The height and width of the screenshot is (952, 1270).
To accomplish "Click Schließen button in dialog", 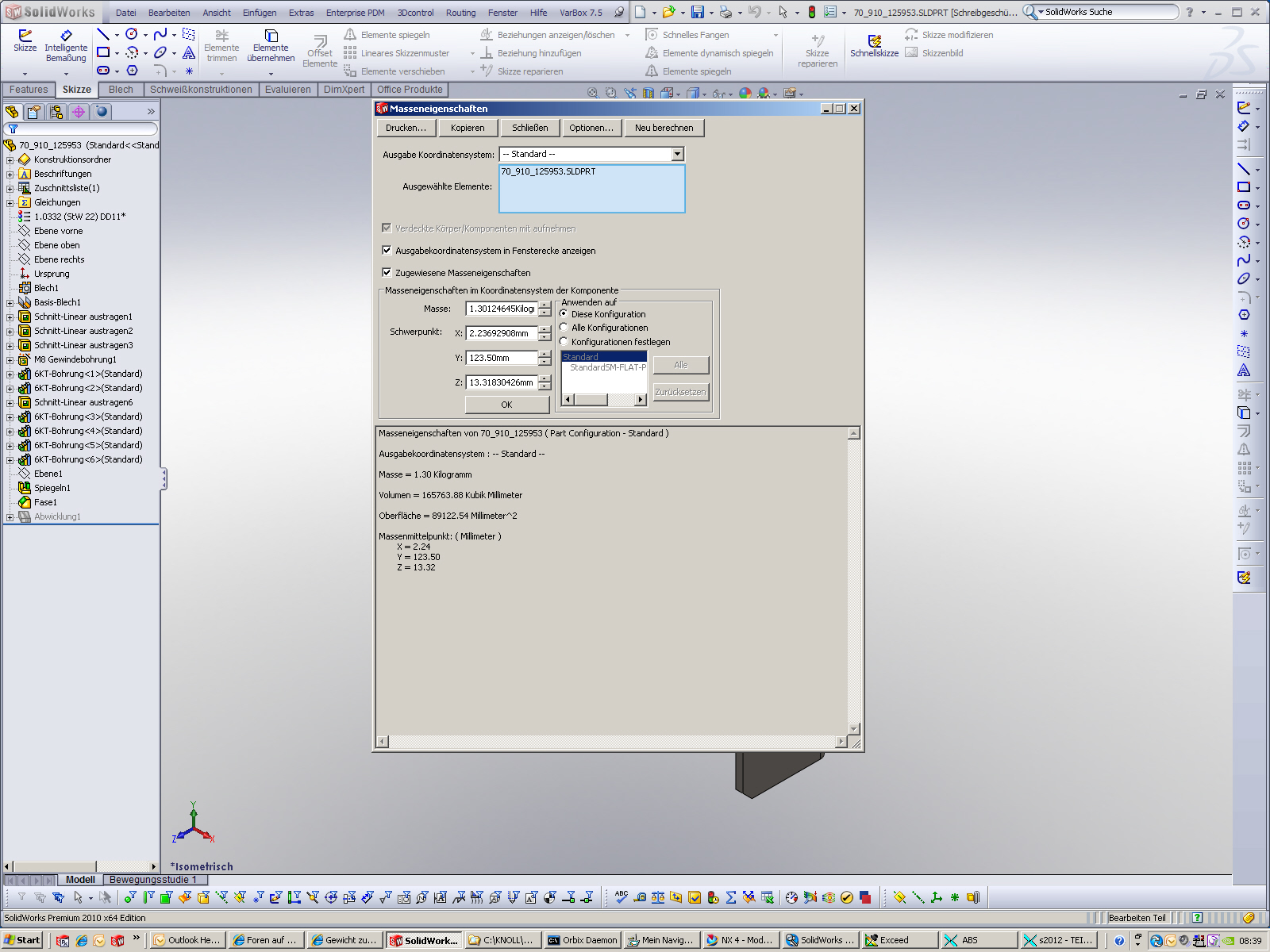I will click(529, 128).
